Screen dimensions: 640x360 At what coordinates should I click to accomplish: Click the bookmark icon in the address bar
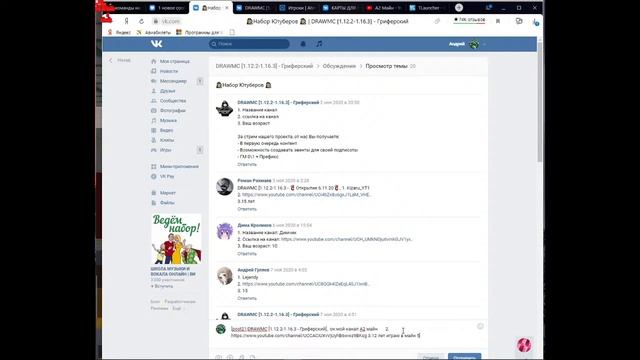[x=498, y=21]
